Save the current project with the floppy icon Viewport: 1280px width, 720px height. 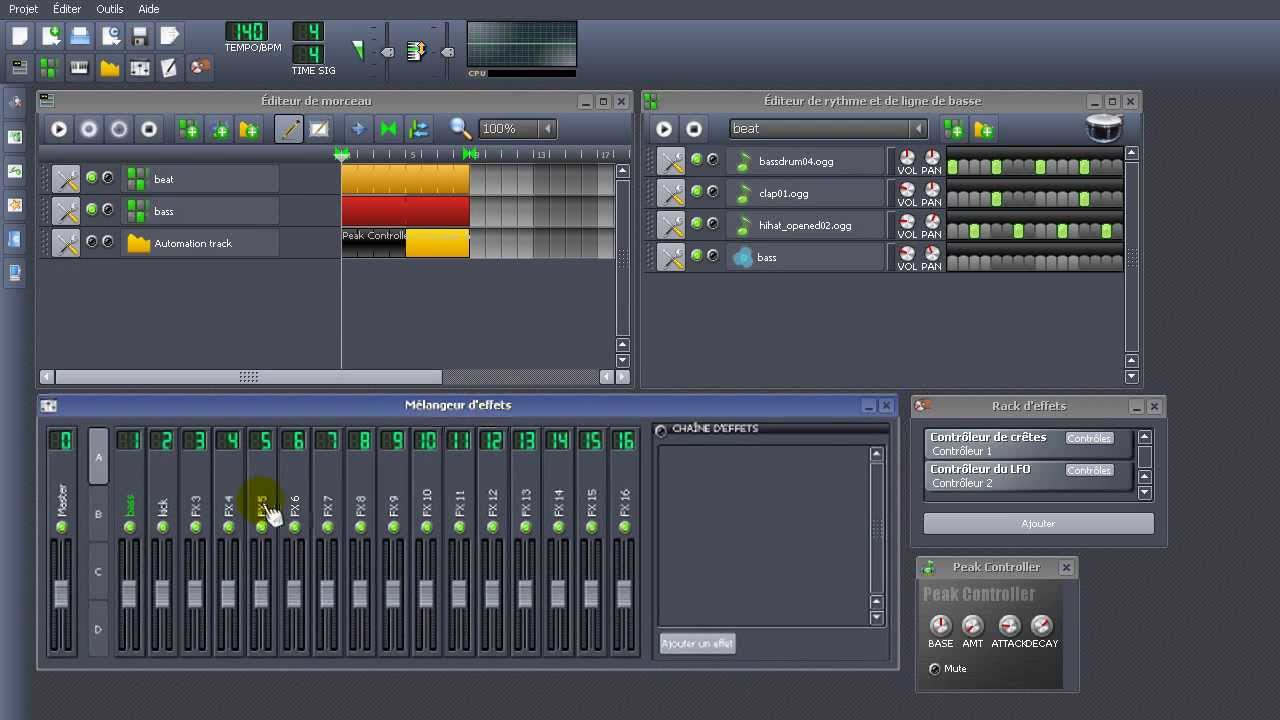(140, 37)
